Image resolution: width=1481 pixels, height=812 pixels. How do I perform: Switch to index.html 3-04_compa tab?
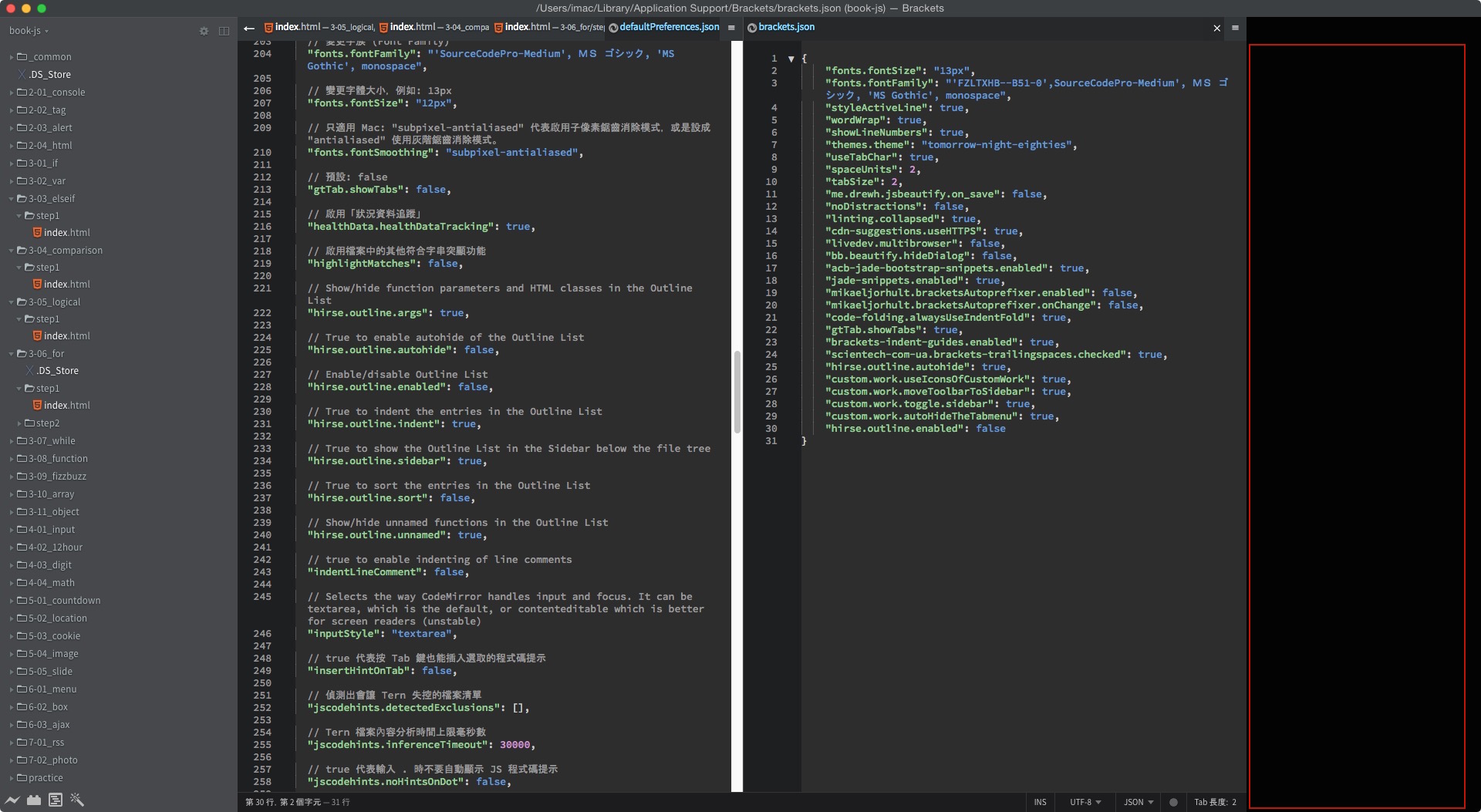(x=434, y=27)
